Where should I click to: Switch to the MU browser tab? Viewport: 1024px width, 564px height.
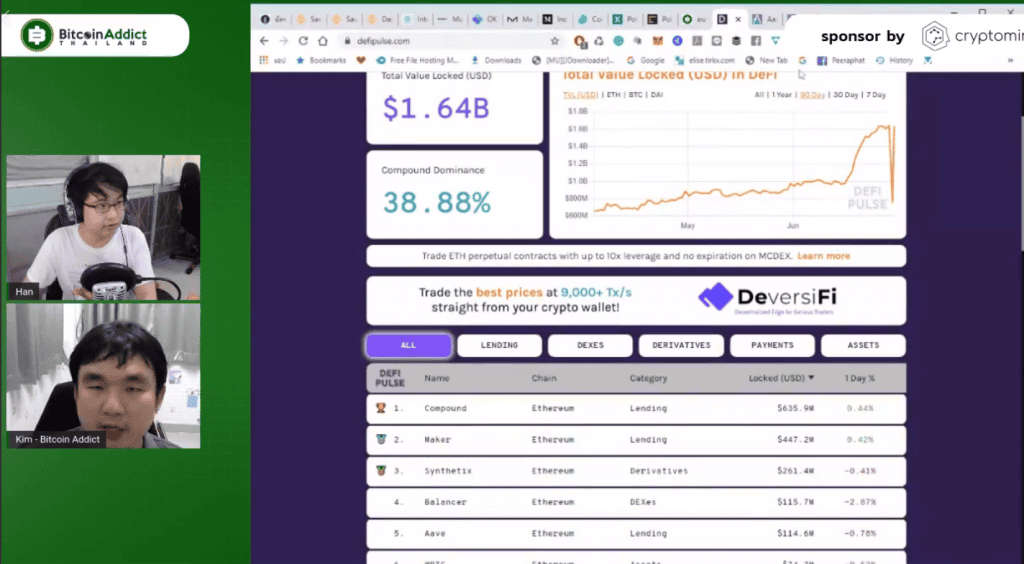[x=451, y=20]
